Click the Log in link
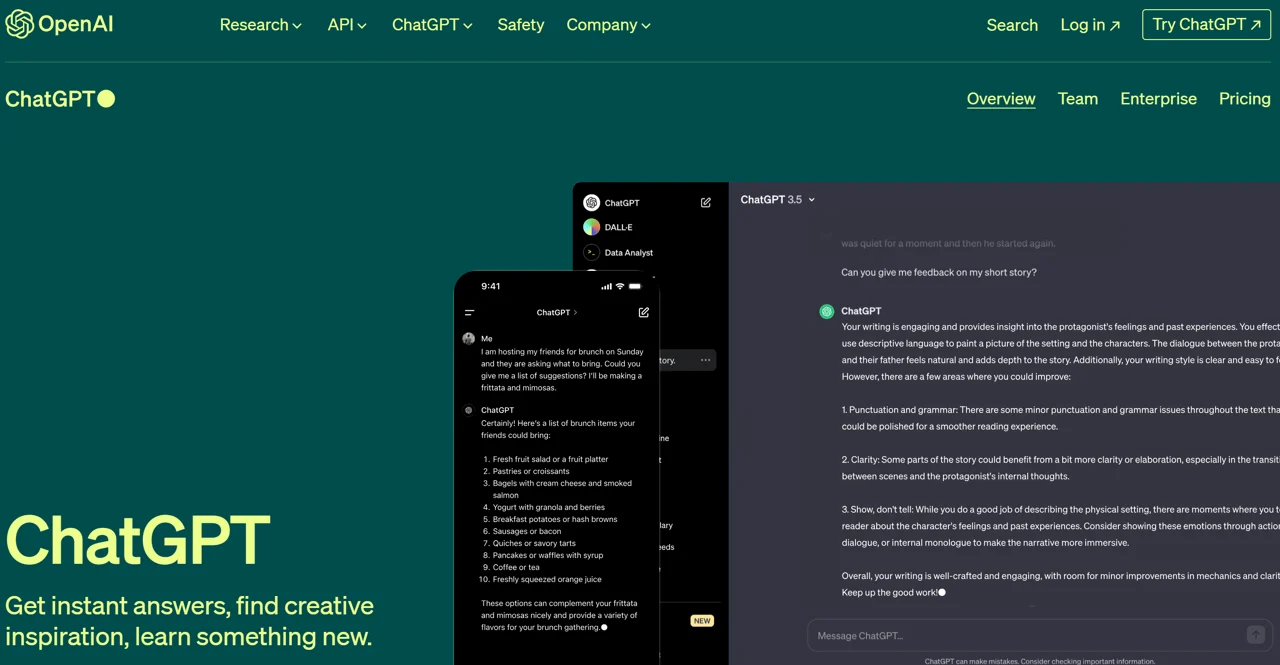 coord(1090,25)
